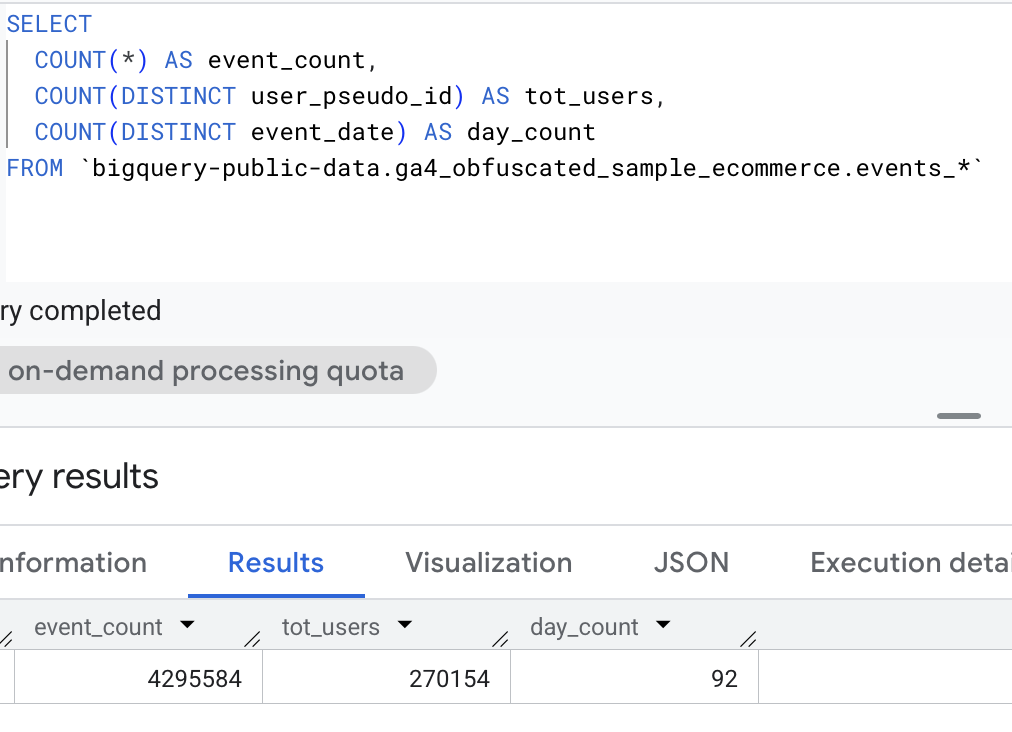Click the event_count column header label
1012x732 pixels.
click(x=98, y=627)
